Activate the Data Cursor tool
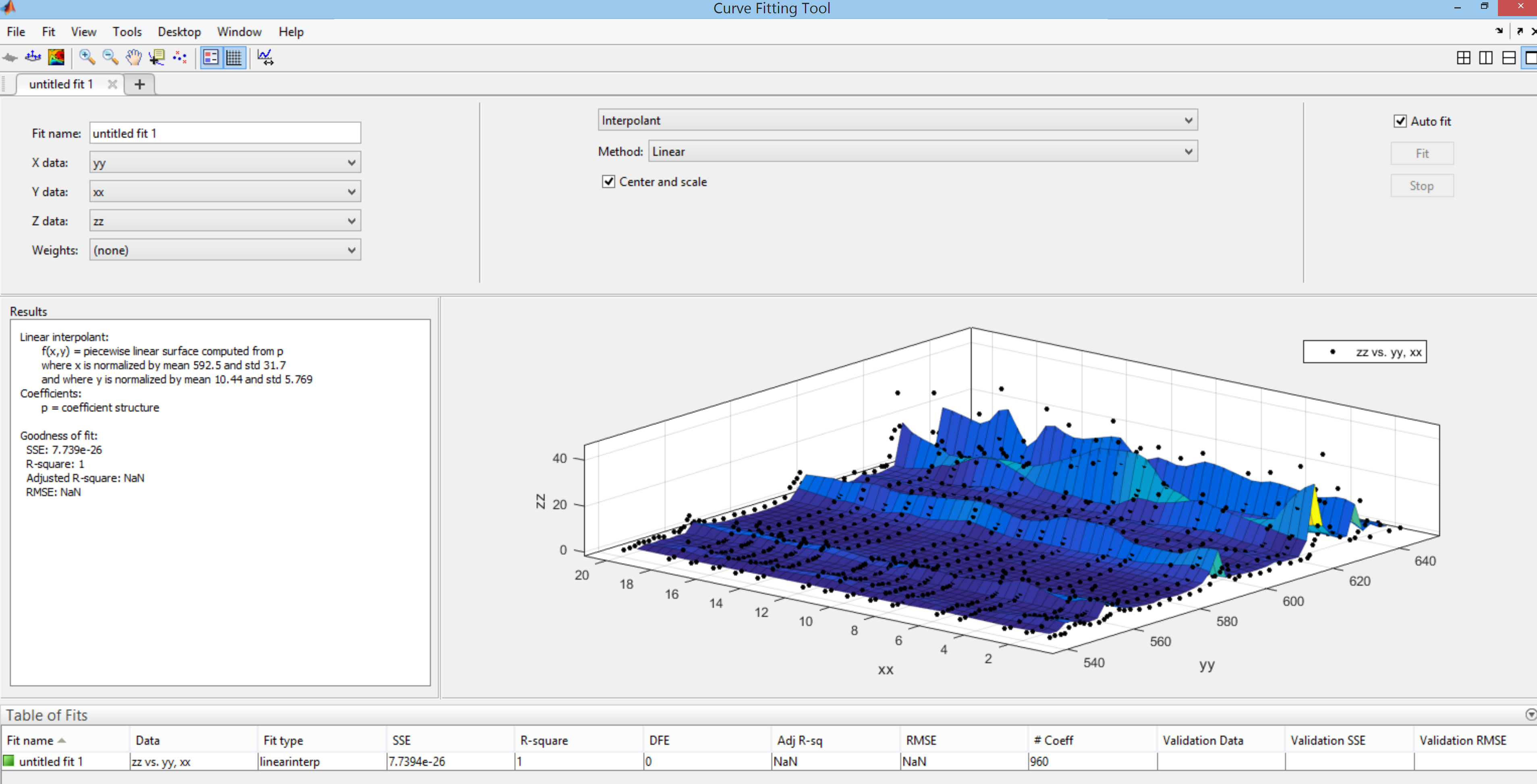Screen dimensions: 1537x784 (157, 57)
